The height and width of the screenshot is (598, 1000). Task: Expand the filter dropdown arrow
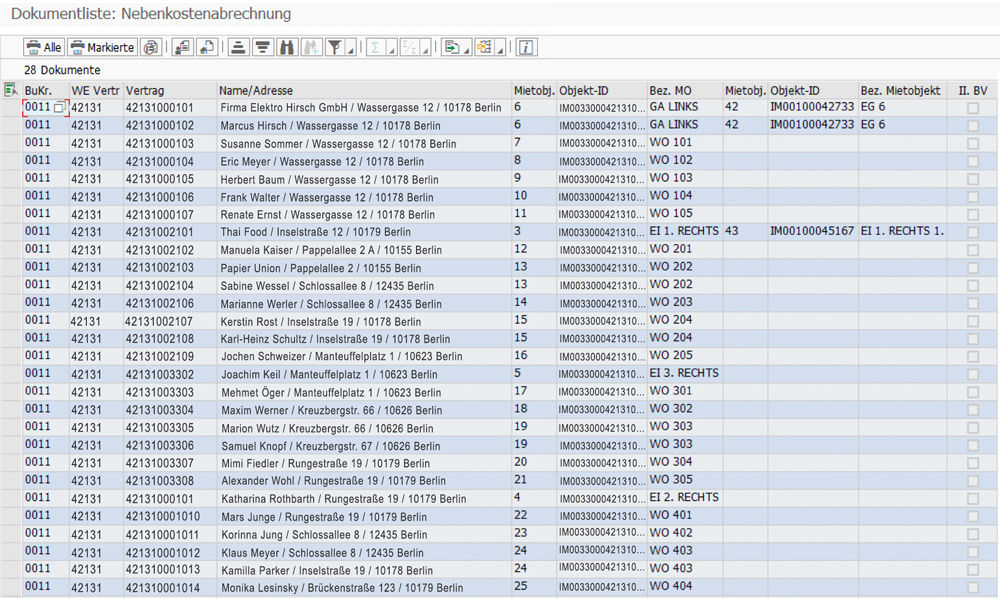(x=351, y=50)
